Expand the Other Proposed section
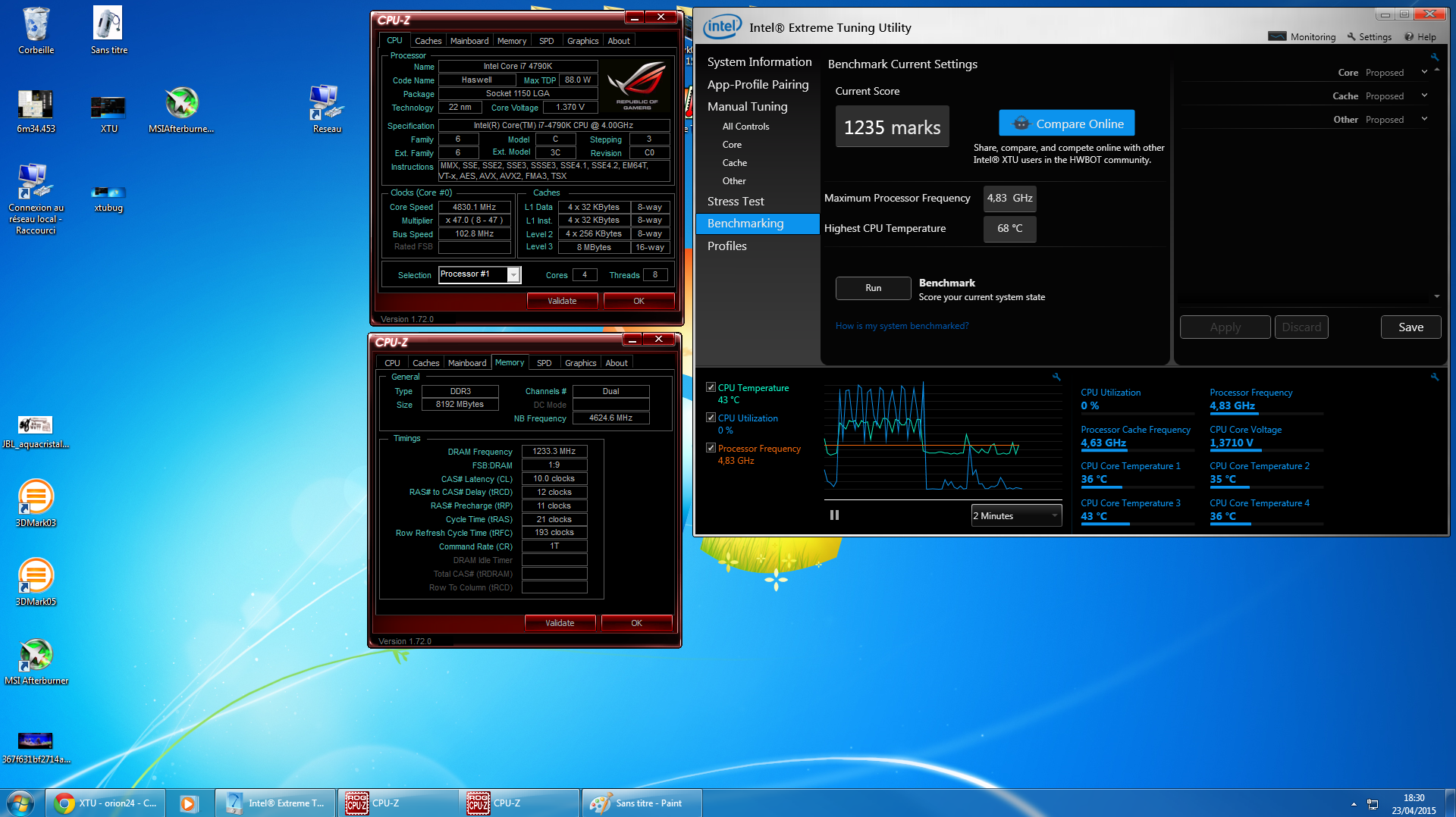The image size is (1456, 817). pyautogui.click(x=1424, y=120)
